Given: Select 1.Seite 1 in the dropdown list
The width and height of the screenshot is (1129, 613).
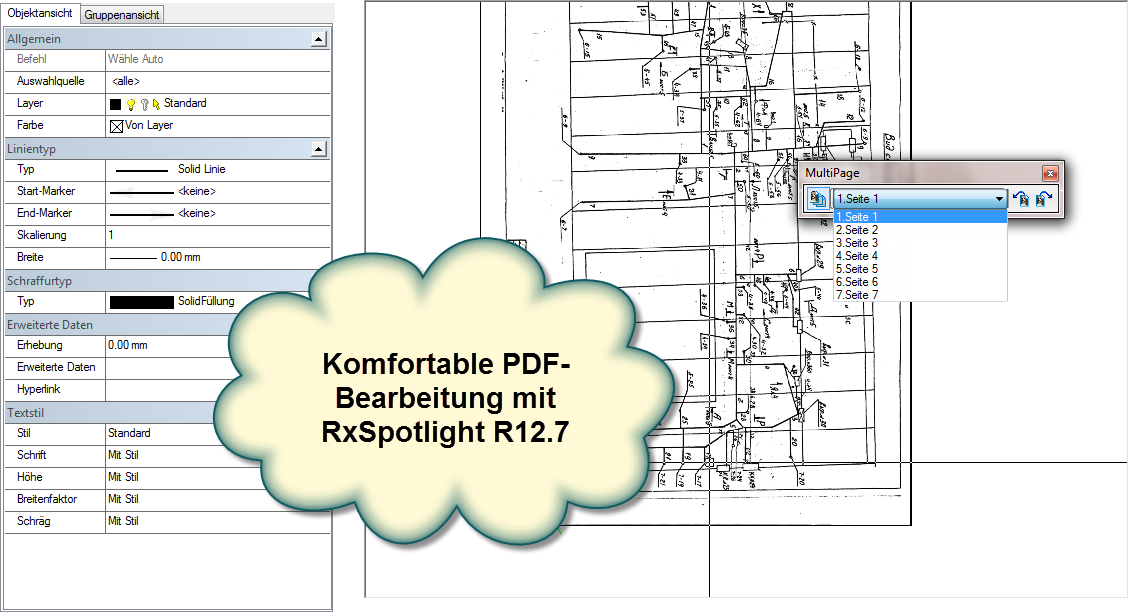Looking at the screenshot, I should 919,217.
